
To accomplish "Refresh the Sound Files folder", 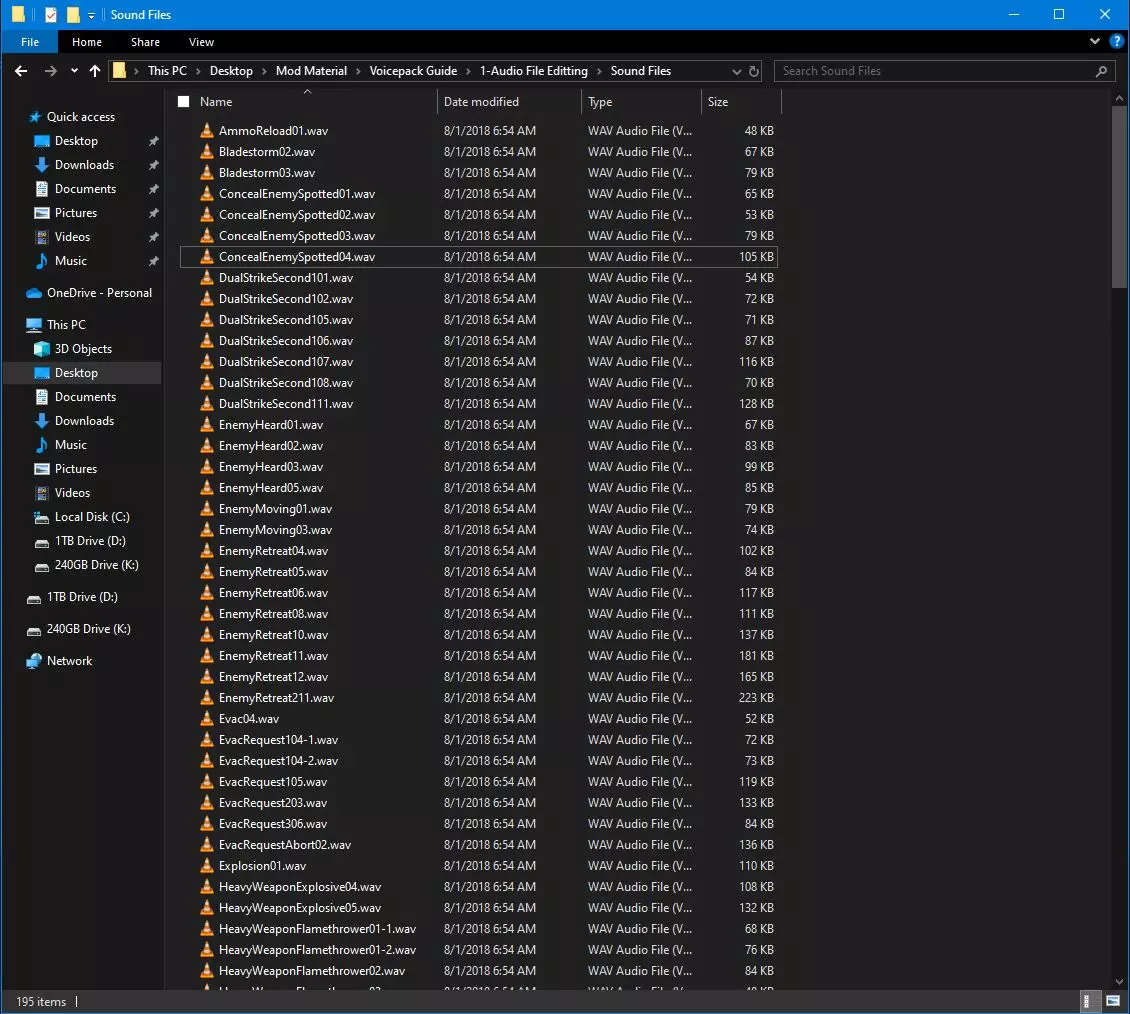I will [x=753, y=71].
